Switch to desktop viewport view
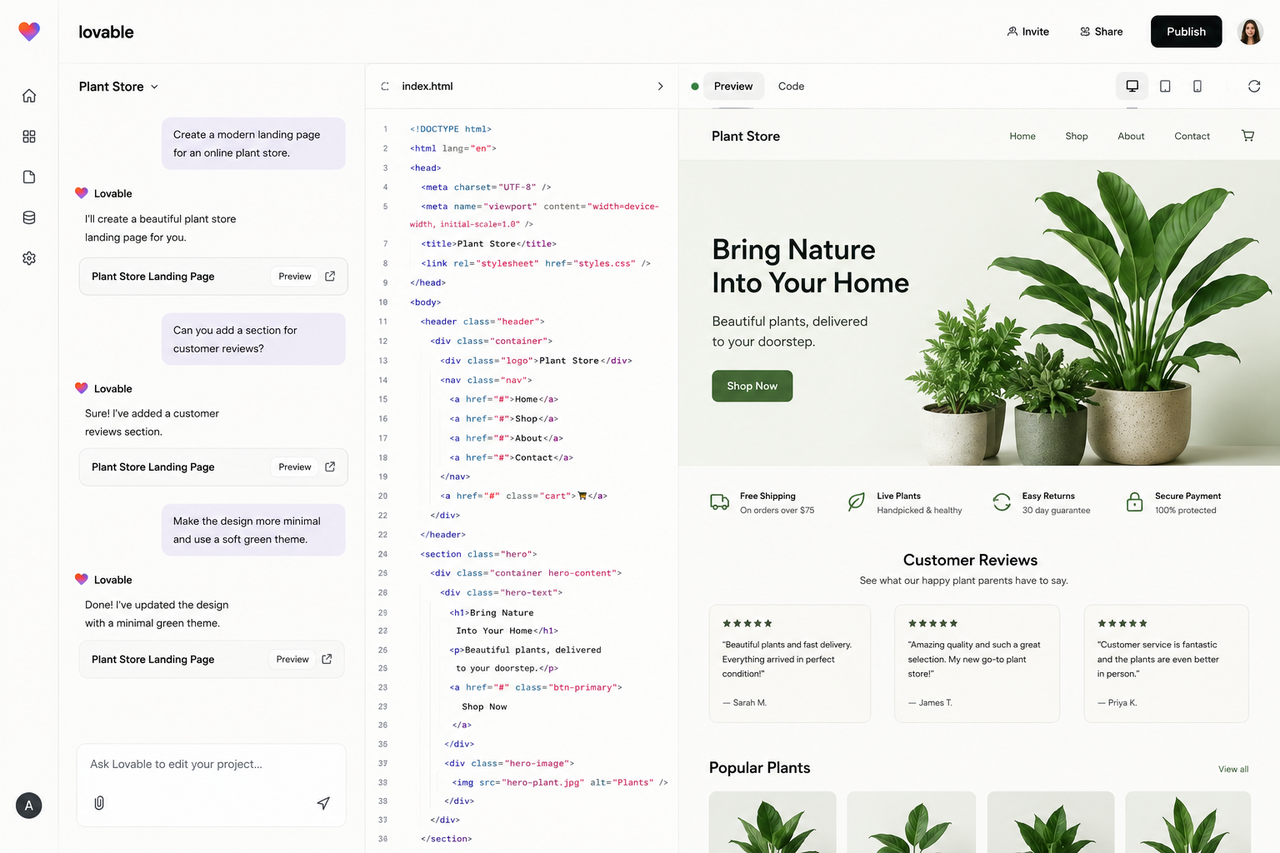This screenshot has width=1280, height=853. click(x=1132, y=86)
